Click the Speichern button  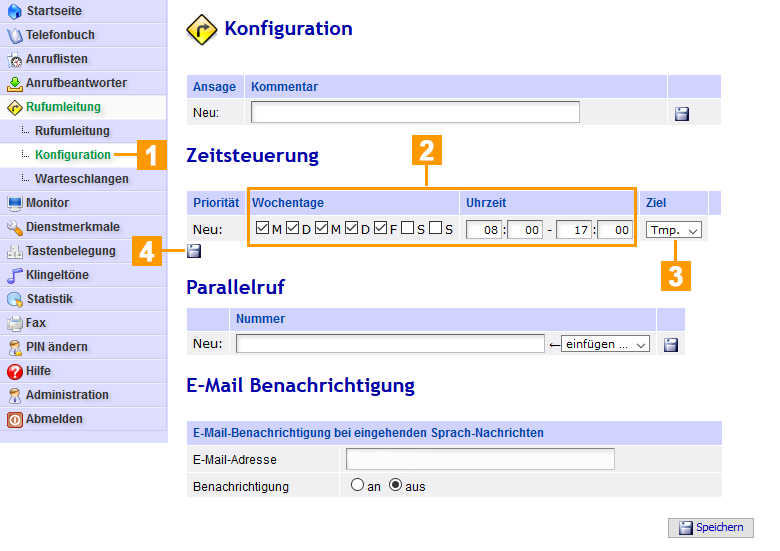click(711, 528)
